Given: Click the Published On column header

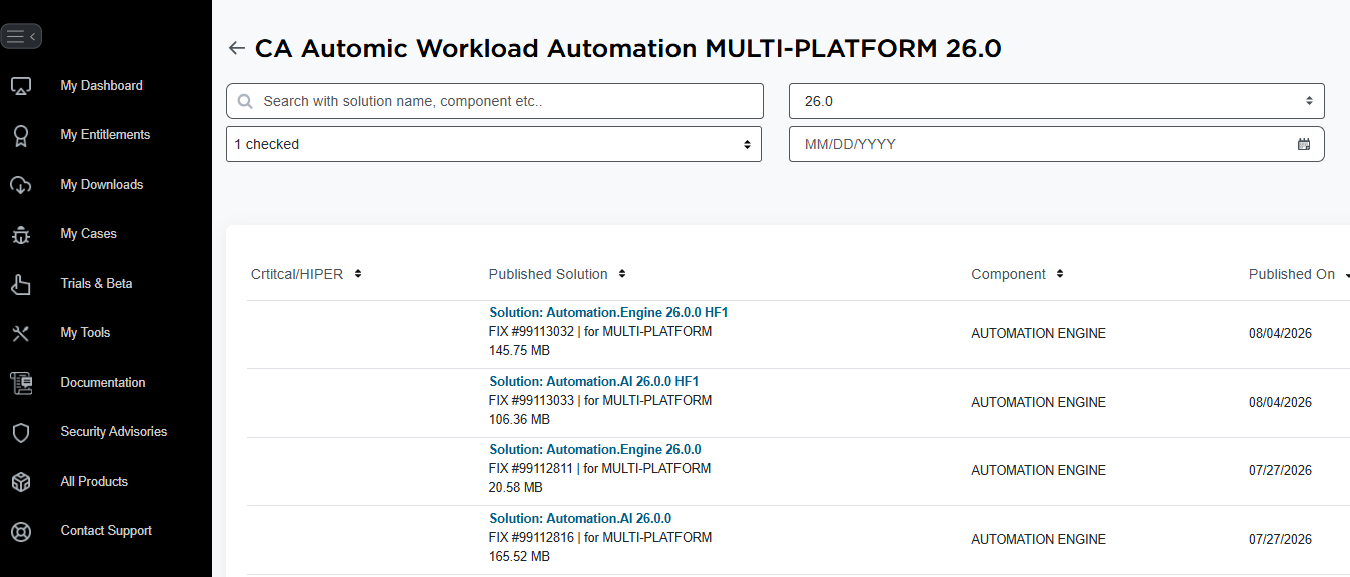Looking at the screenshot, I should click(1292, 274).
